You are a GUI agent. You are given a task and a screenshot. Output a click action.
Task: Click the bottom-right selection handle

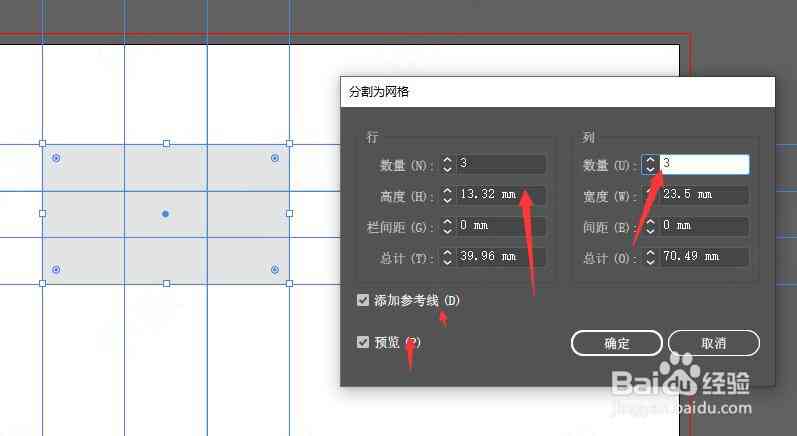(x=289, y=284)
